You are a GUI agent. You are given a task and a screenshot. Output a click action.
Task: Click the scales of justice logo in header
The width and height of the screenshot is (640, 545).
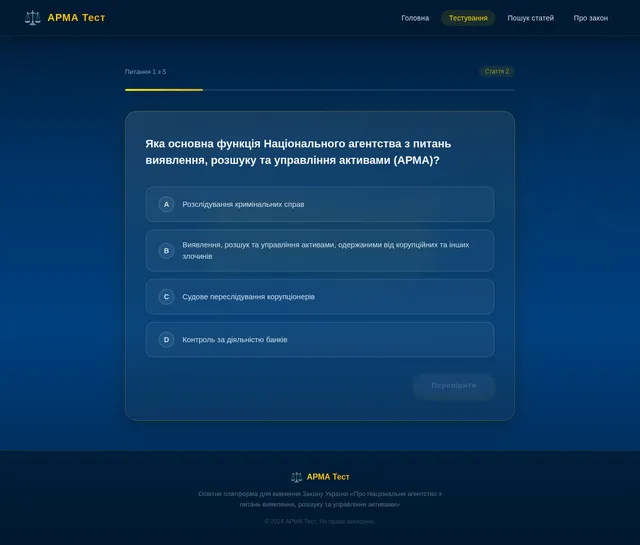pos(33,18)
